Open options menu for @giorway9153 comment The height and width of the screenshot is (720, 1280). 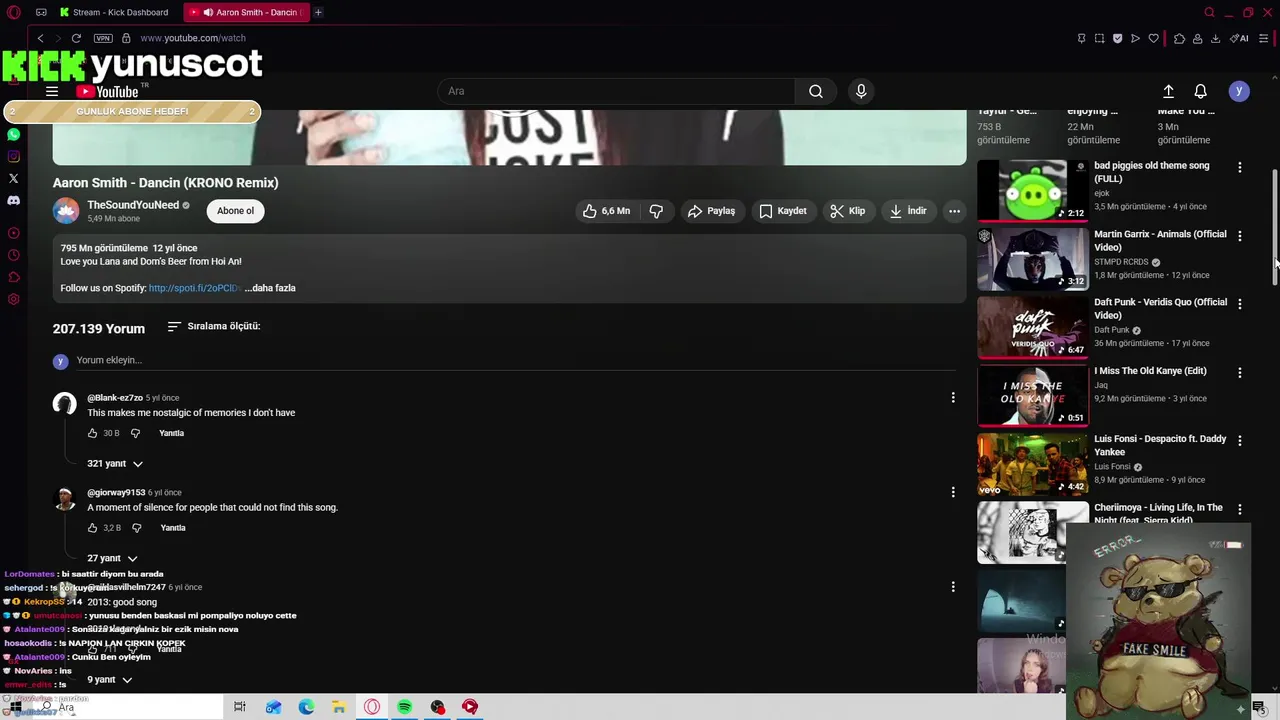[953, 492]
